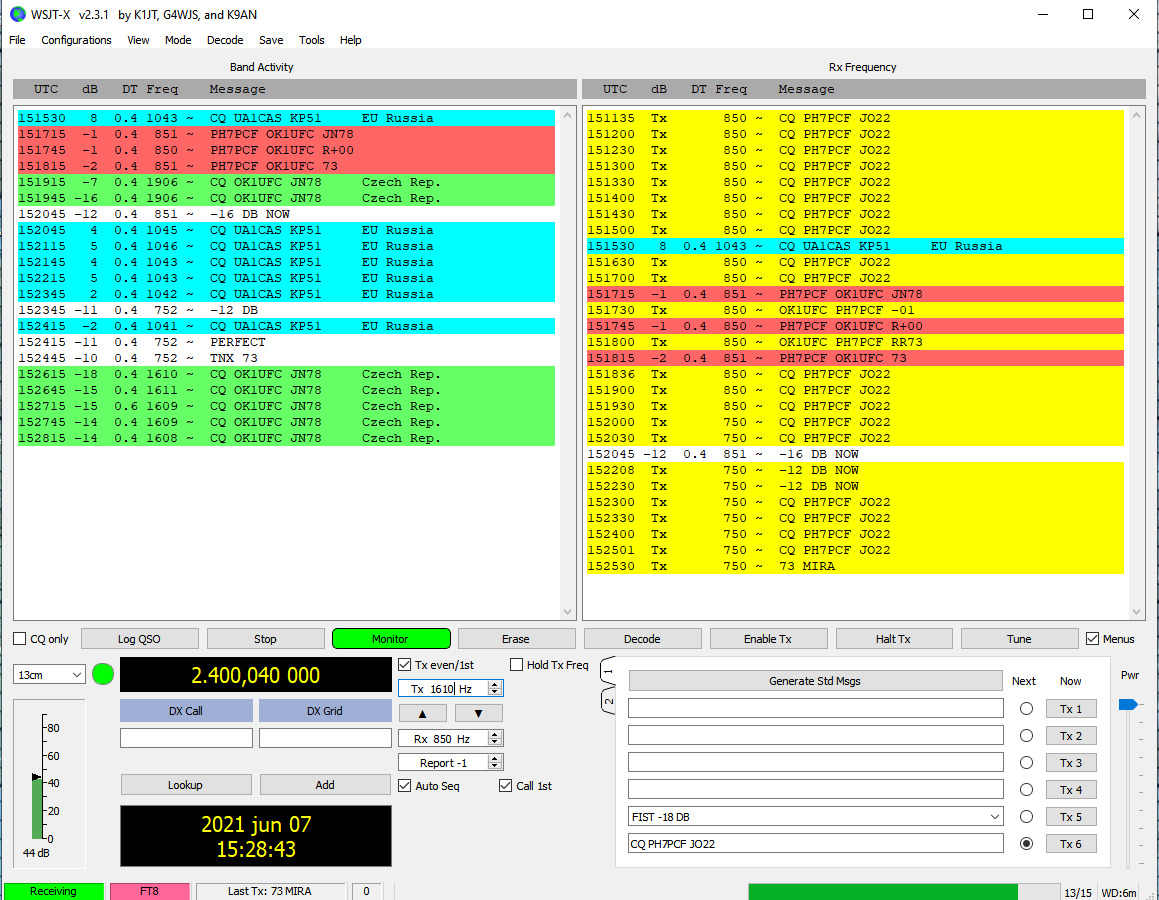Enable the CQ only checkbox
Viewport: 1159px width, 900px height.
(x=20, y=639)
